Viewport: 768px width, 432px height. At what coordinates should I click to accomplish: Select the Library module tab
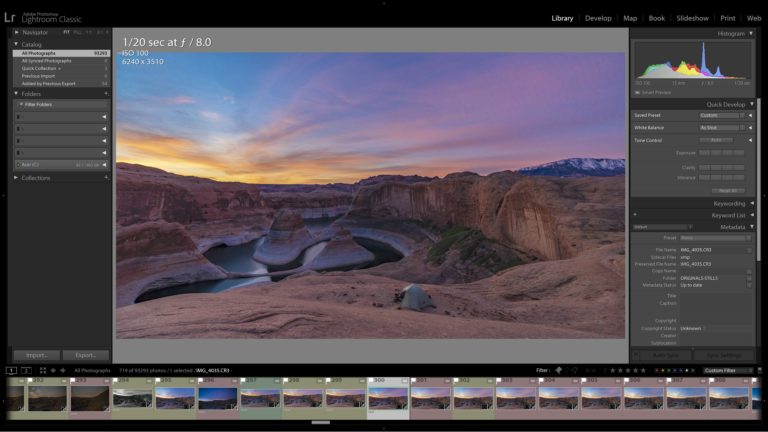coord(562,18)
